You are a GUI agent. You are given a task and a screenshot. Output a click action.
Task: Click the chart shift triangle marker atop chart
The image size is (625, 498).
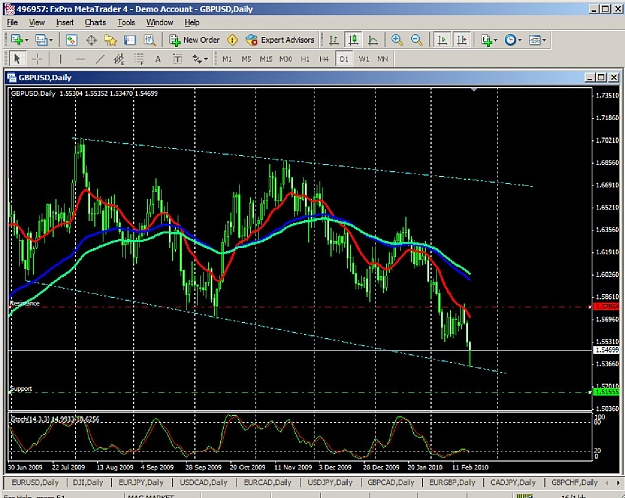coord(474,90)
